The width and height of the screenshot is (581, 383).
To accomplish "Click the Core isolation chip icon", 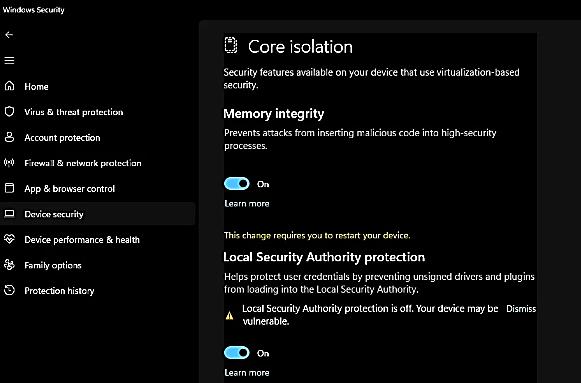I will 231,45.
